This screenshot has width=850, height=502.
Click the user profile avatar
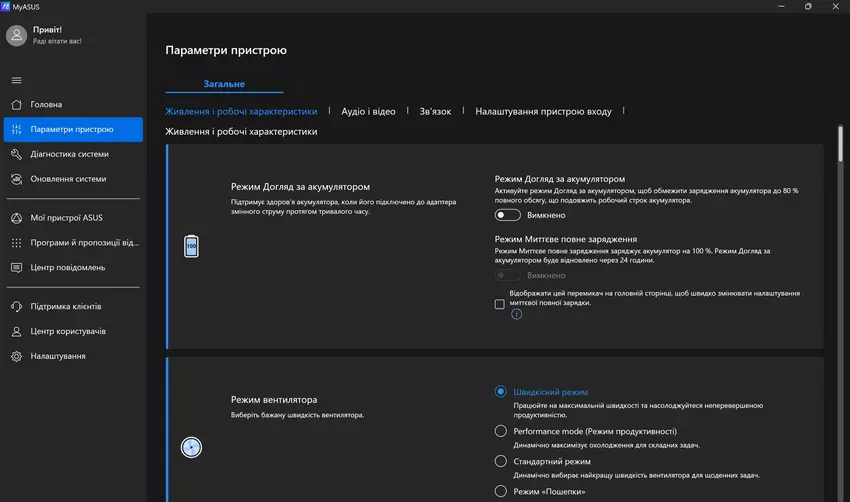16,36
